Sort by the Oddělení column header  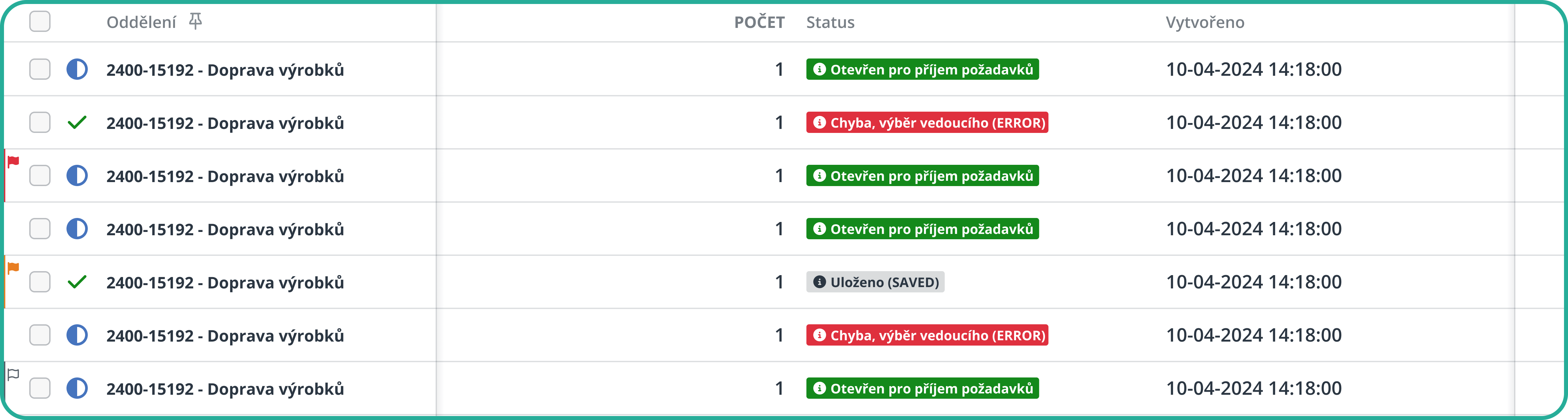(x=141, y=23)
